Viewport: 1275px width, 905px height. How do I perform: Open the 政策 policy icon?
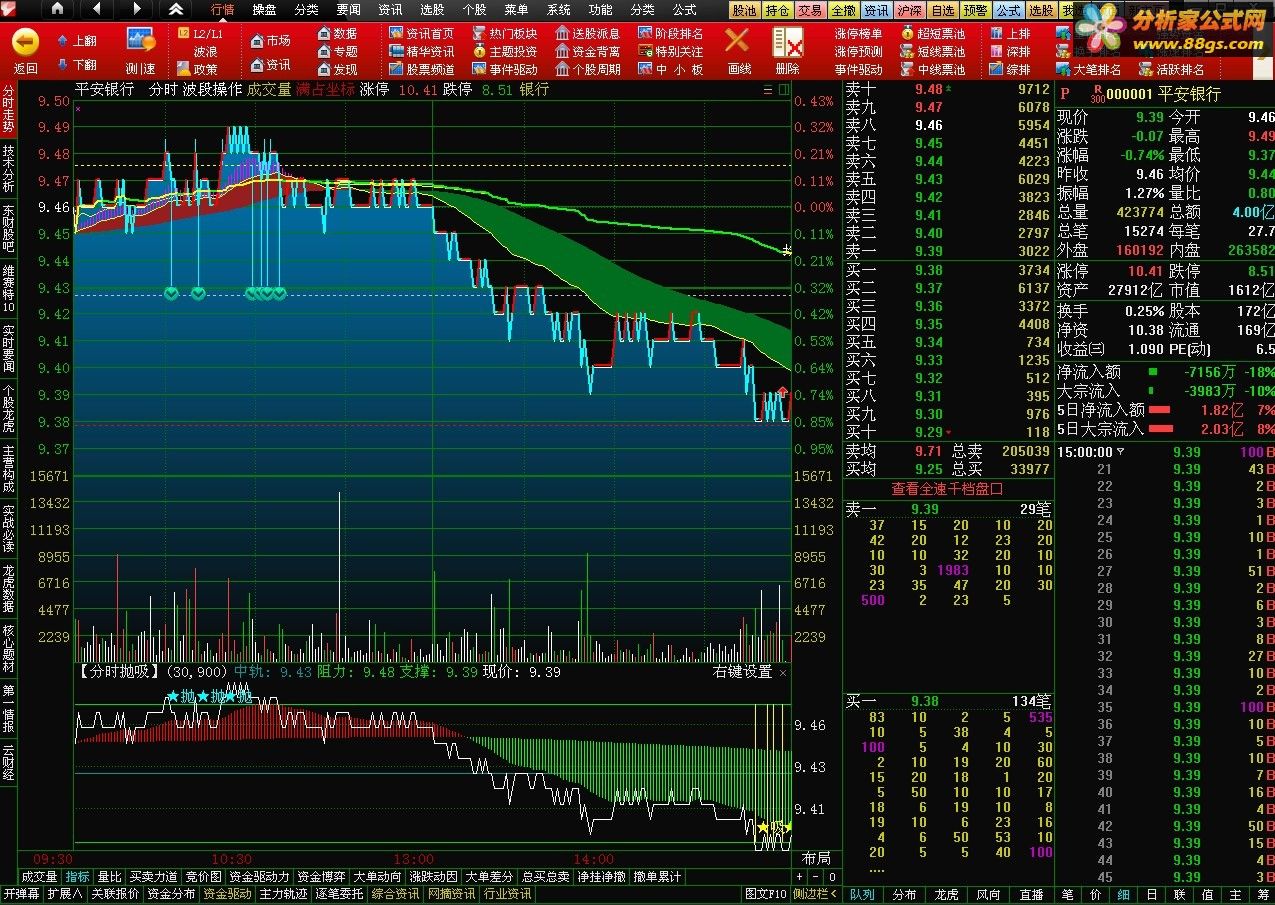pos(183,69)
